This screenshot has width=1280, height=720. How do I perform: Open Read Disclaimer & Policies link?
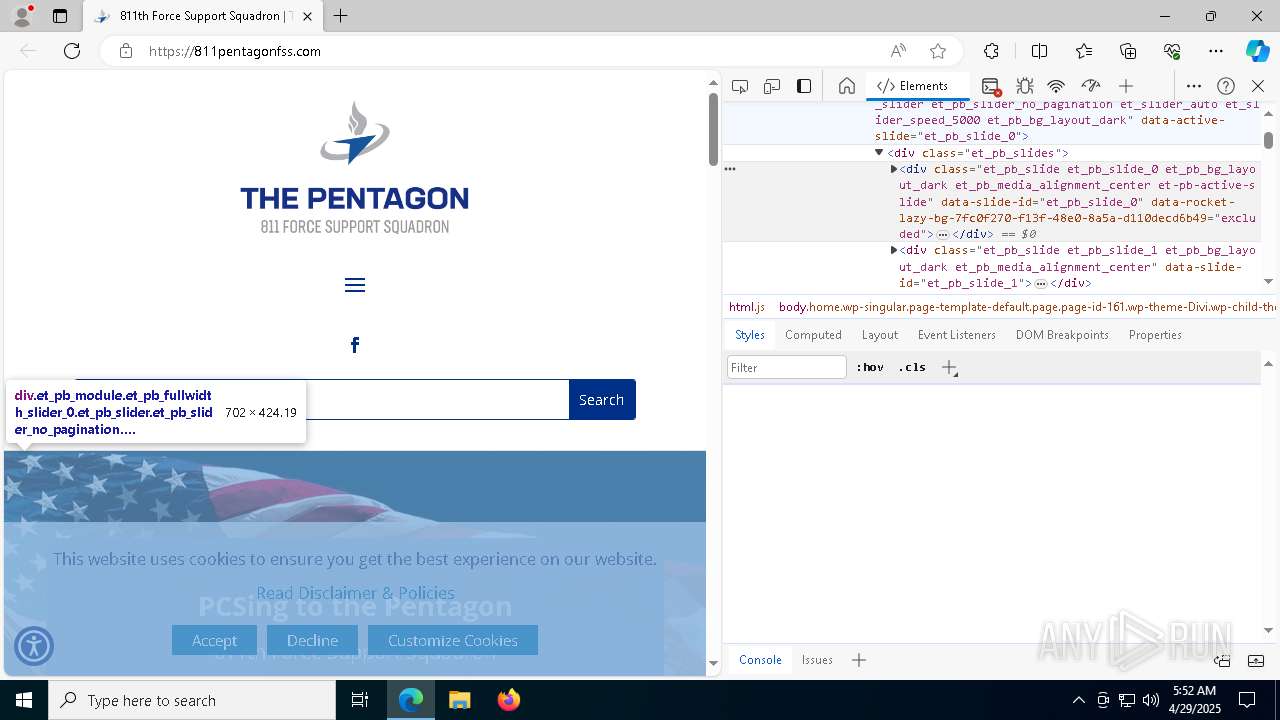[355, 593]
